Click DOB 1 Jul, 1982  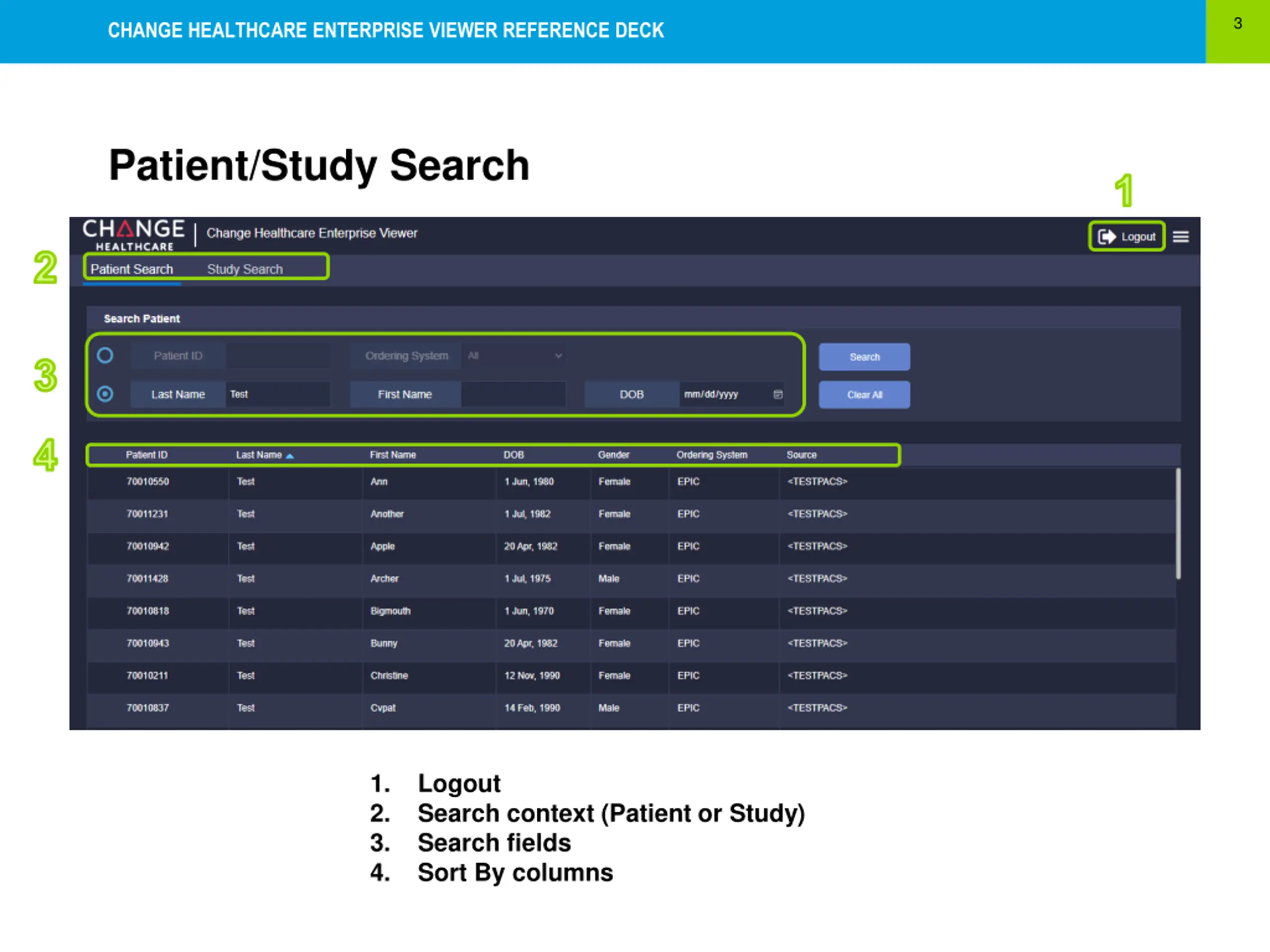point(527,514)
